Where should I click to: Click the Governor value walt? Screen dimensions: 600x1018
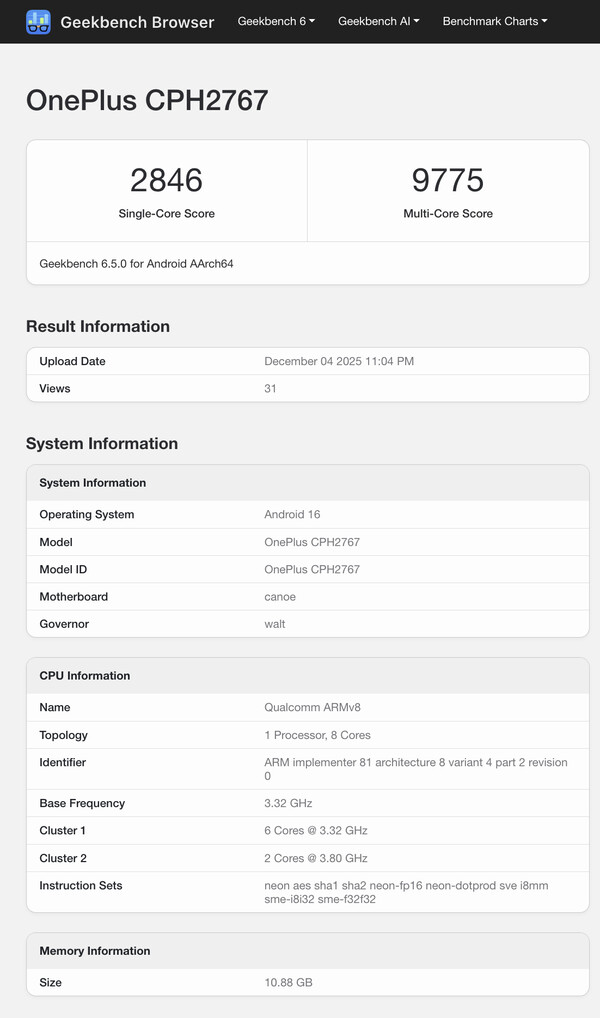[x=274, y=624]
